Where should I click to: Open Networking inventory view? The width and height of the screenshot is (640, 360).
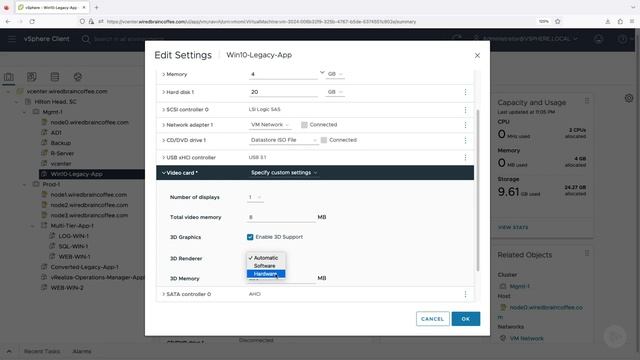point(78,77)
